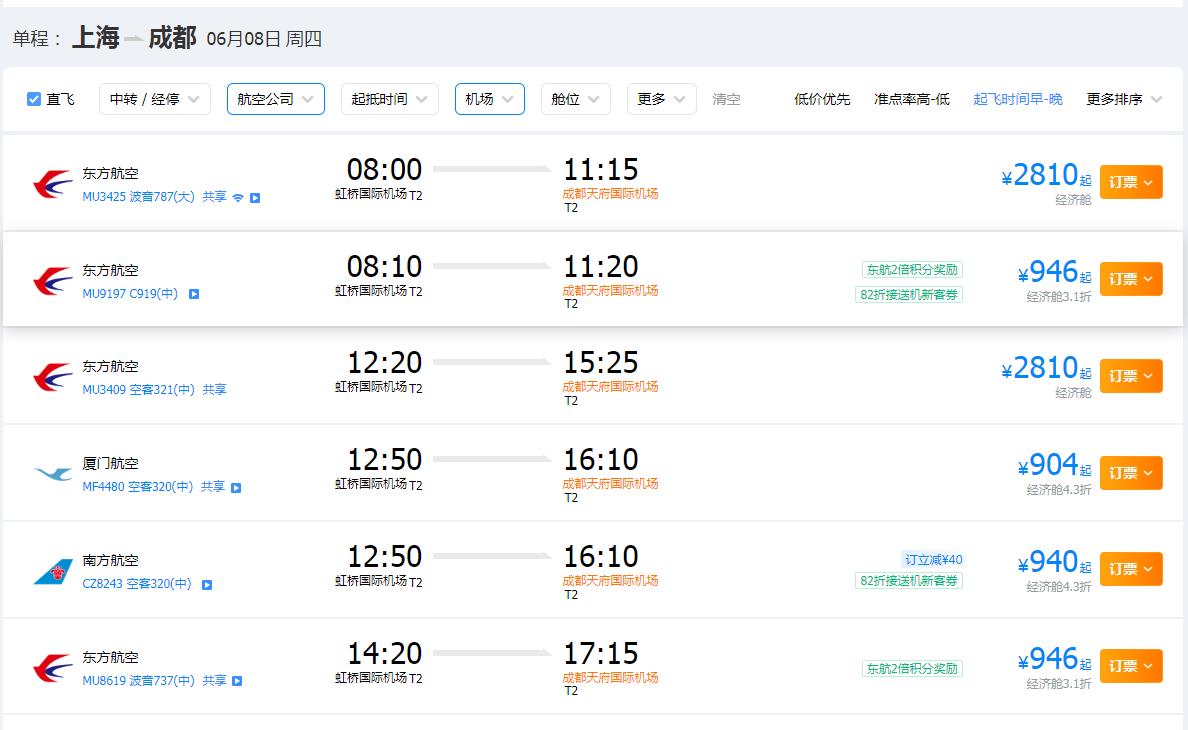The height and width of the screenshot is (730, 1188).
Task: Click the 17:15 arrival time
Action: click(601, 653)
